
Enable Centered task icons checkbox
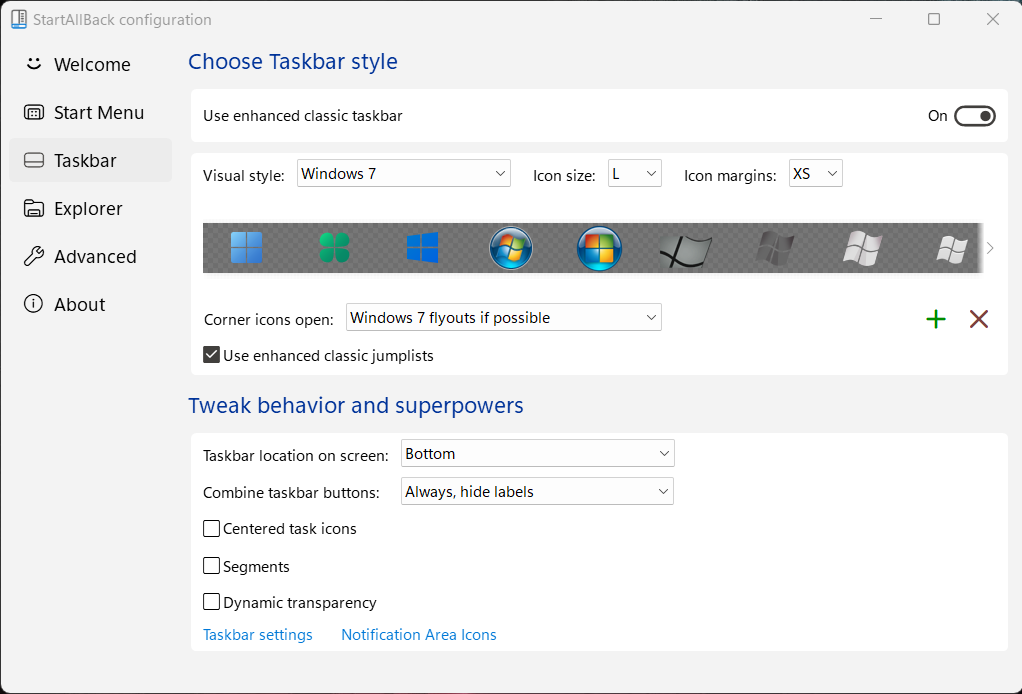pyautogui.click(x=211, y=528)
